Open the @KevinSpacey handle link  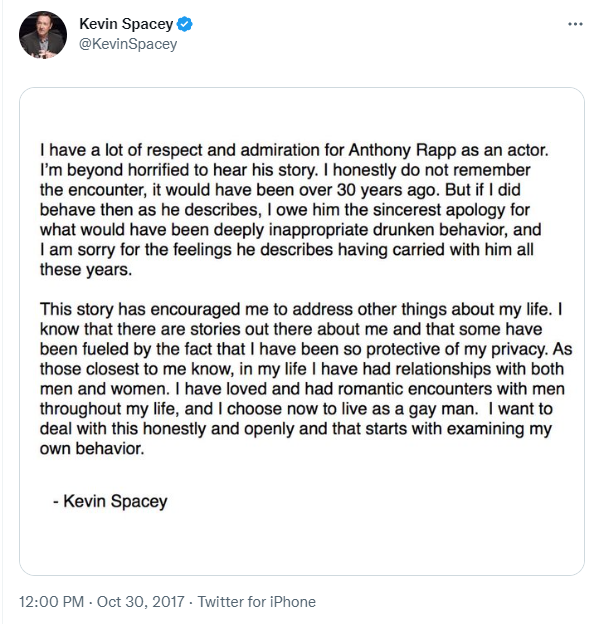pyautogui.click(x=128, y=44)
